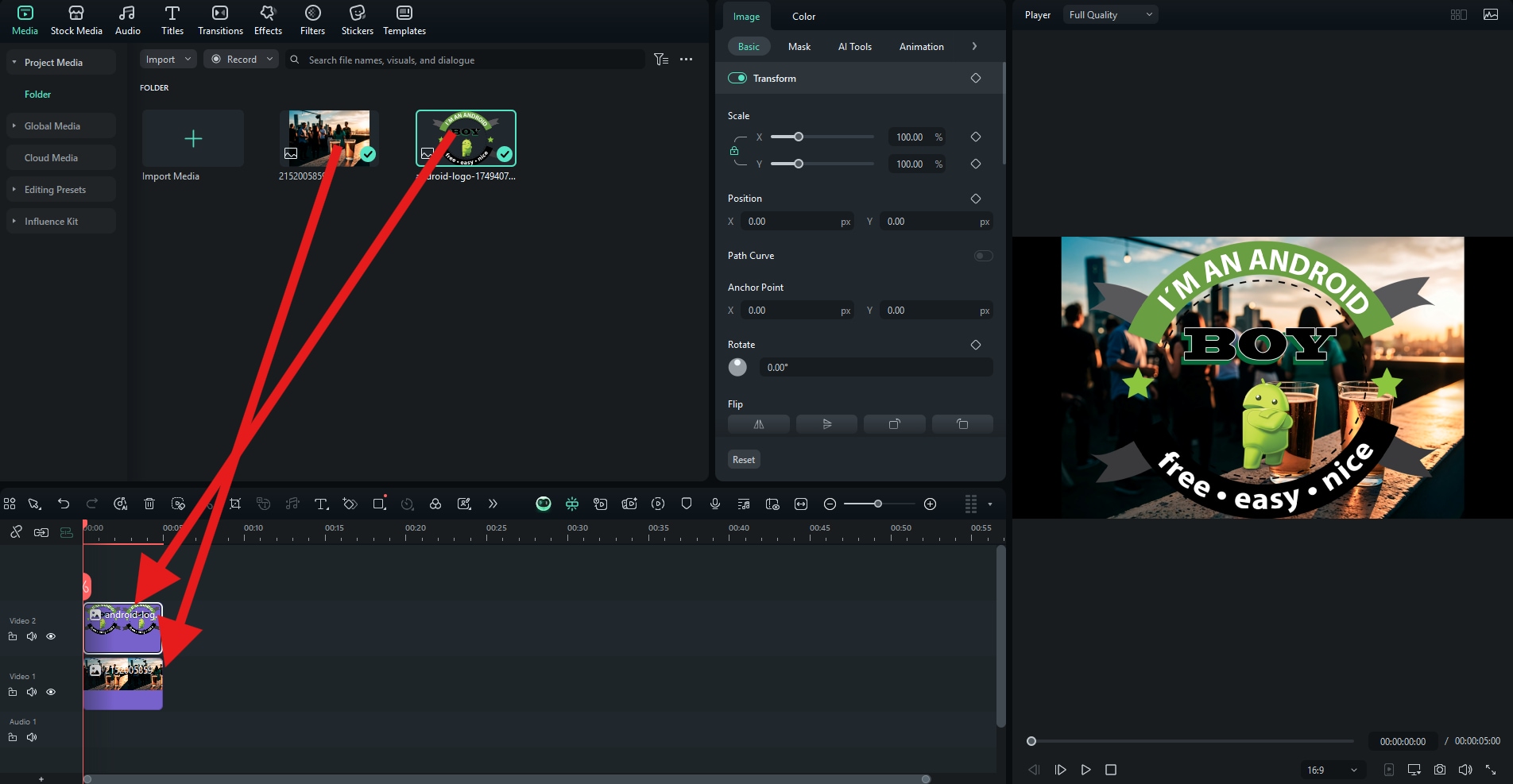Expand the Project Media tree

click(14, 62)
